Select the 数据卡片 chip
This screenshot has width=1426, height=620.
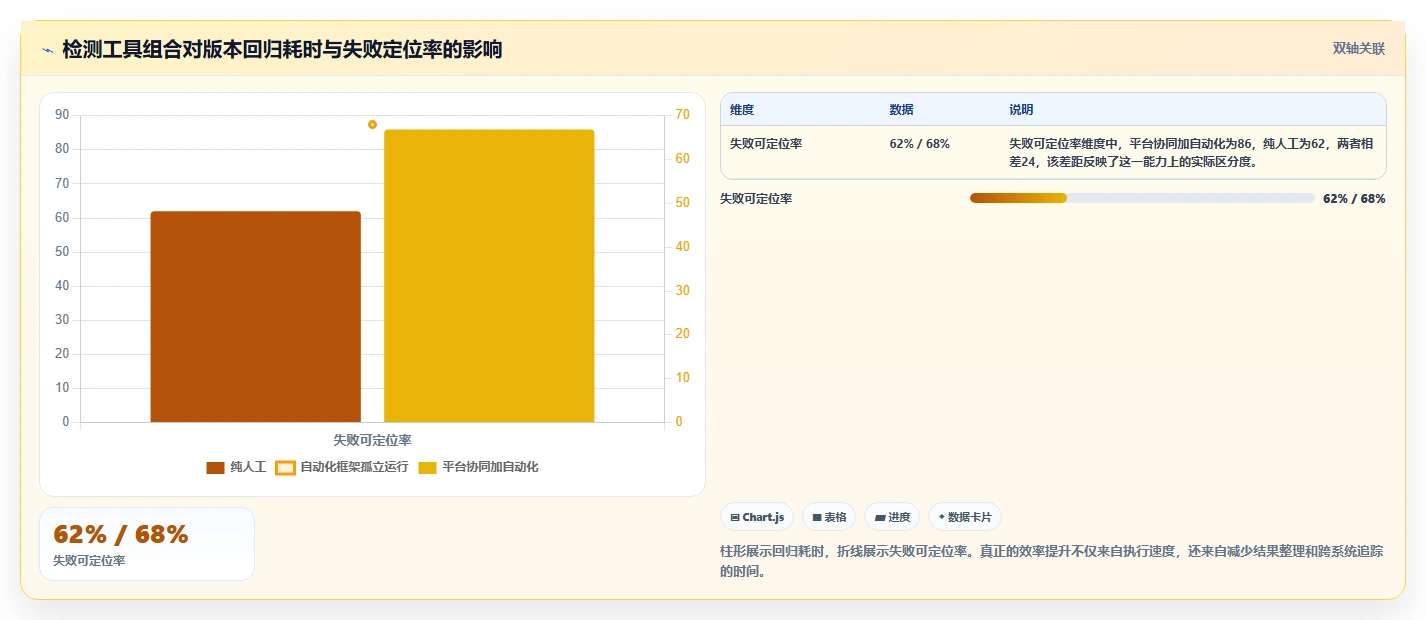pyautogui.click(x=965, y=517)
